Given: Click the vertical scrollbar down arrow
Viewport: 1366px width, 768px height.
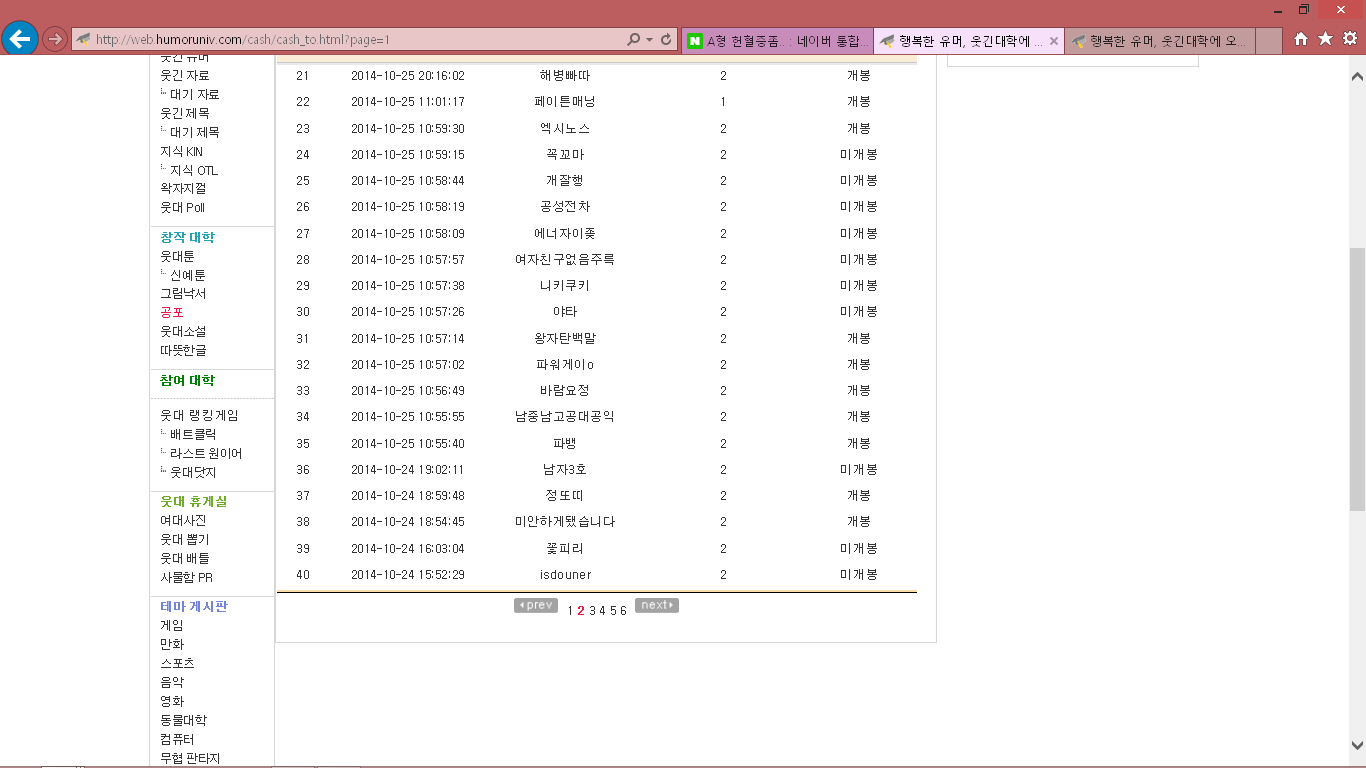Looking at the screenshot, I should coord(1357,745).
